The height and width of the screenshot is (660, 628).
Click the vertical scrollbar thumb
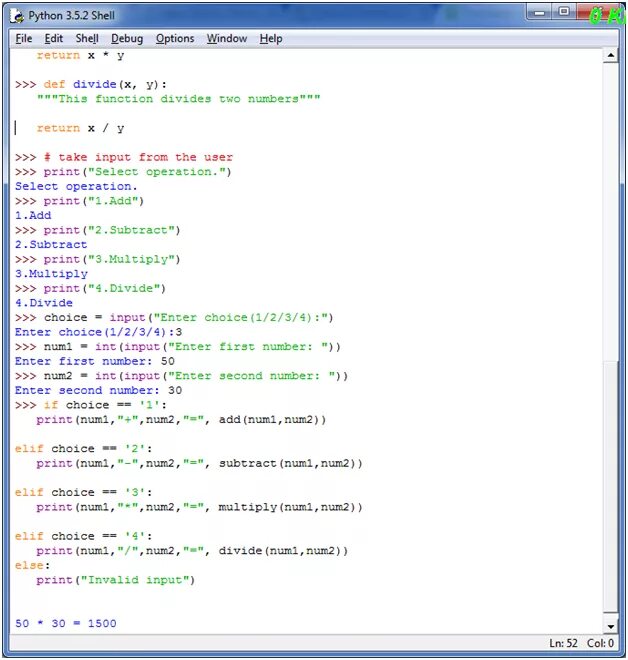(611, 486)
